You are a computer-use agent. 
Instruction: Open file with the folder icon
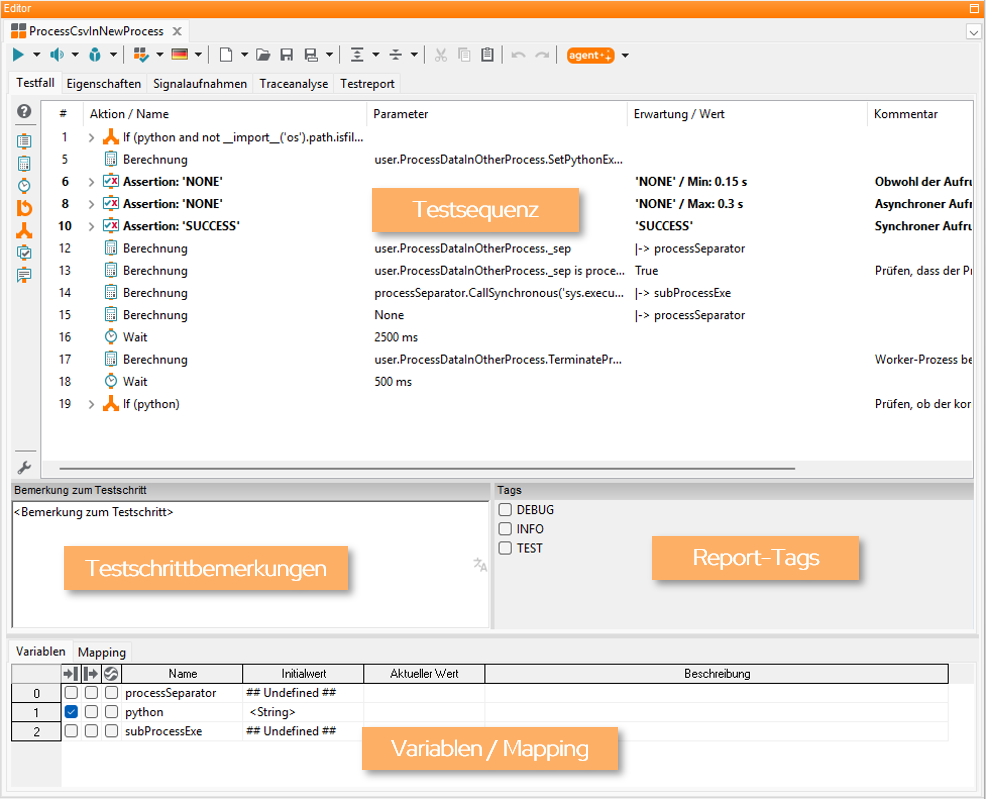pos(263,55)
